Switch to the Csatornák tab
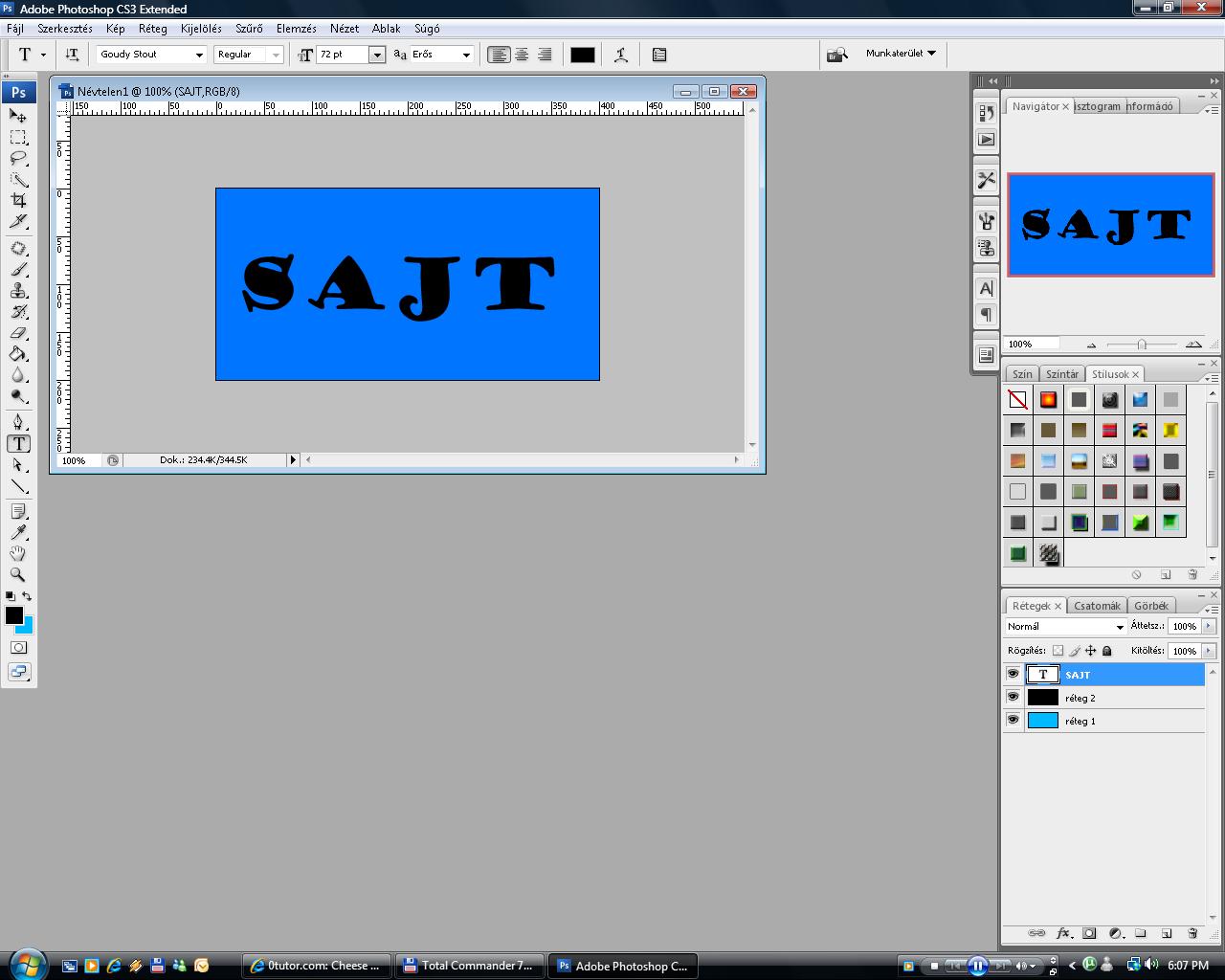The image size is (1225, 980). (1097, 606)
